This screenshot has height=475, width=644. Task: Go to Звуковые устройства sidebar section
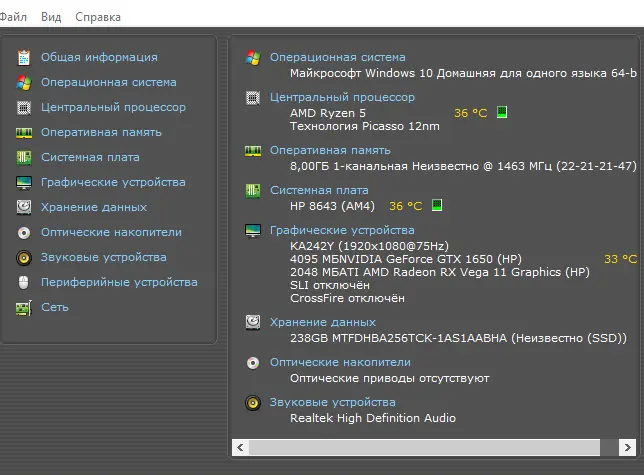(x=104, y=257)
